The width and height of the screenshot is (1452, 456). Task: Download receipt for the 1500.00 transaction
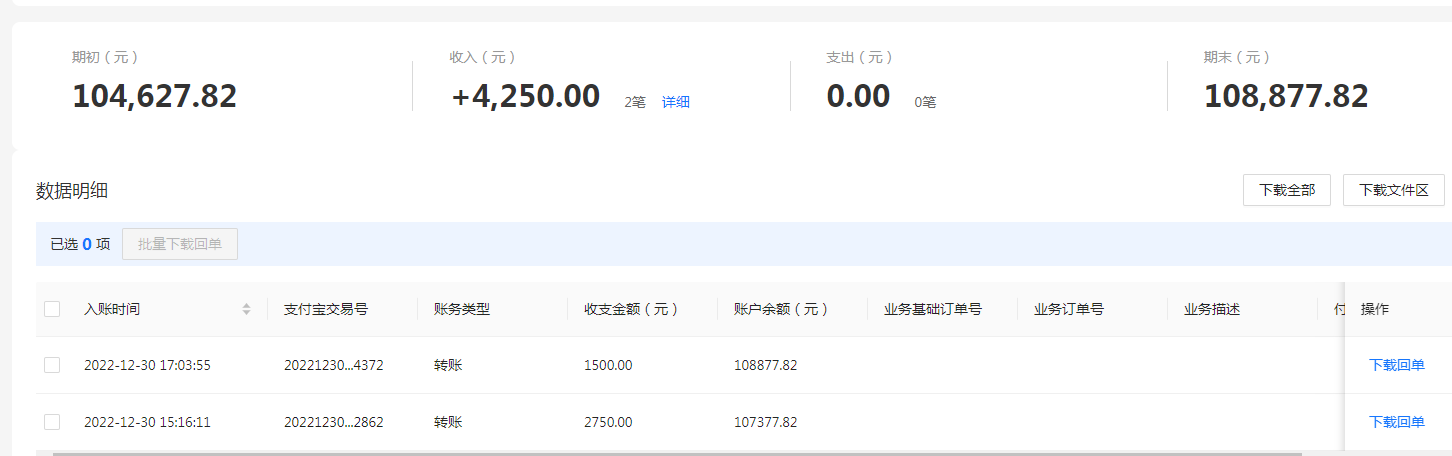(1396, 365)
